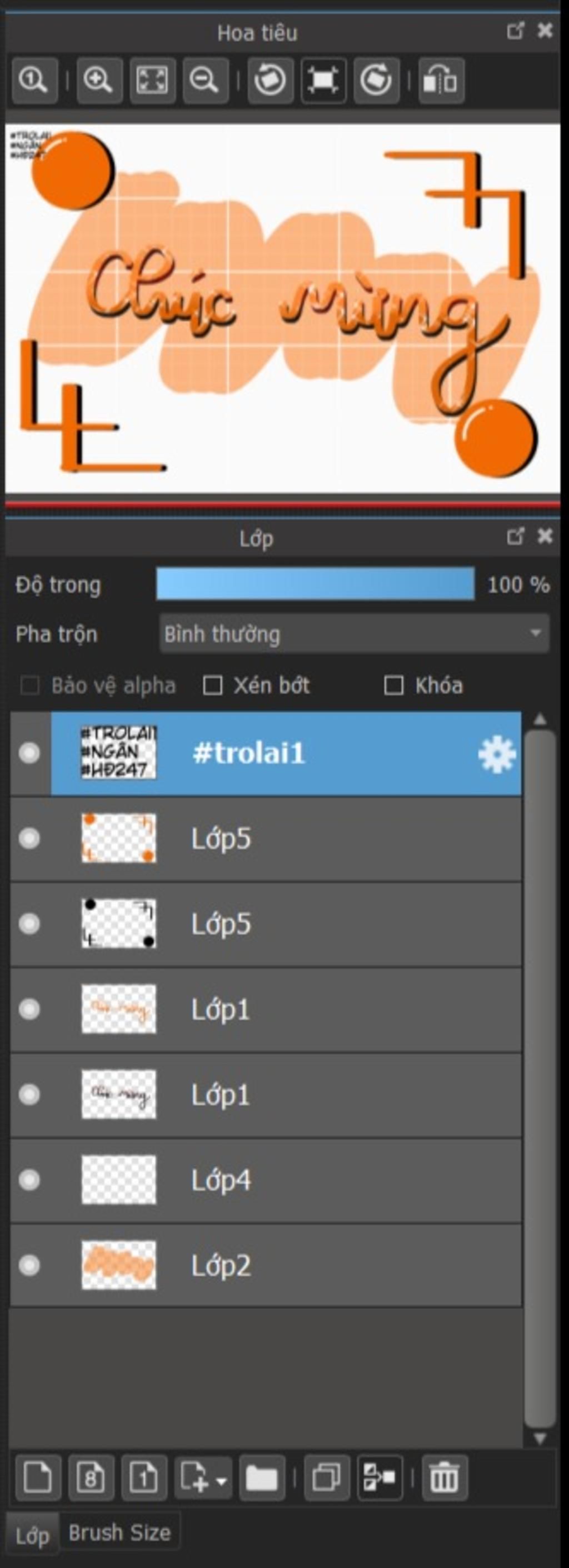This screenshot has width=569, height=1568.
Task: Switch to the Brush Size tab
Action: click(119, 1532)
